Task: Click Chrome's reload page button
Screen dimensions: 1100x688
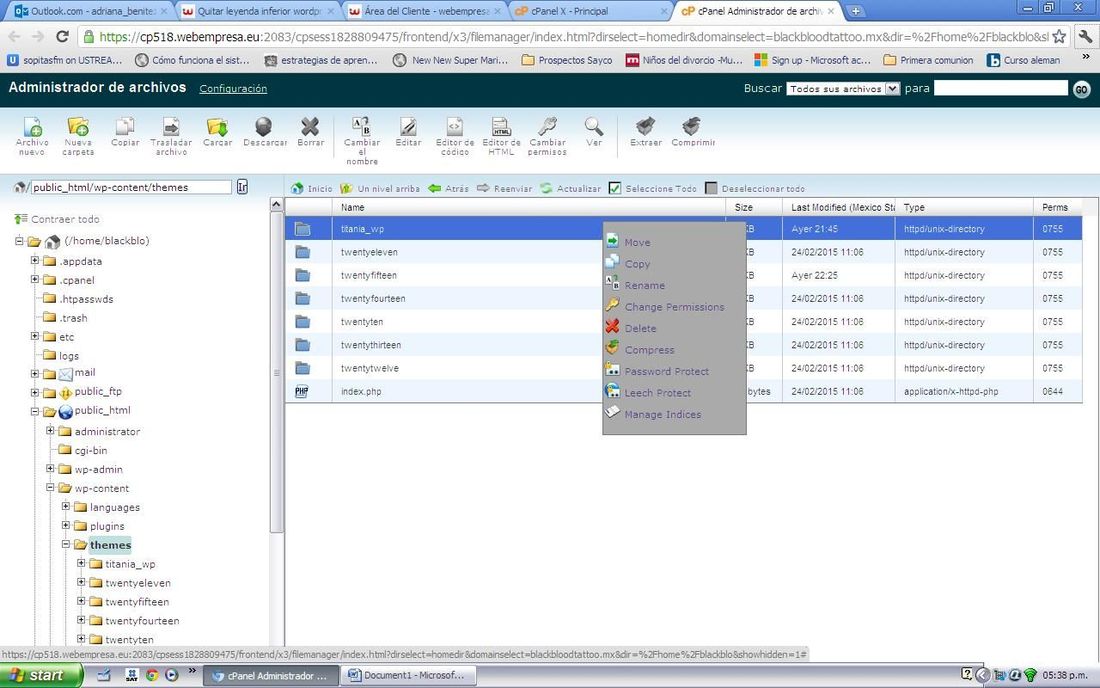Action: coord(62,36)
